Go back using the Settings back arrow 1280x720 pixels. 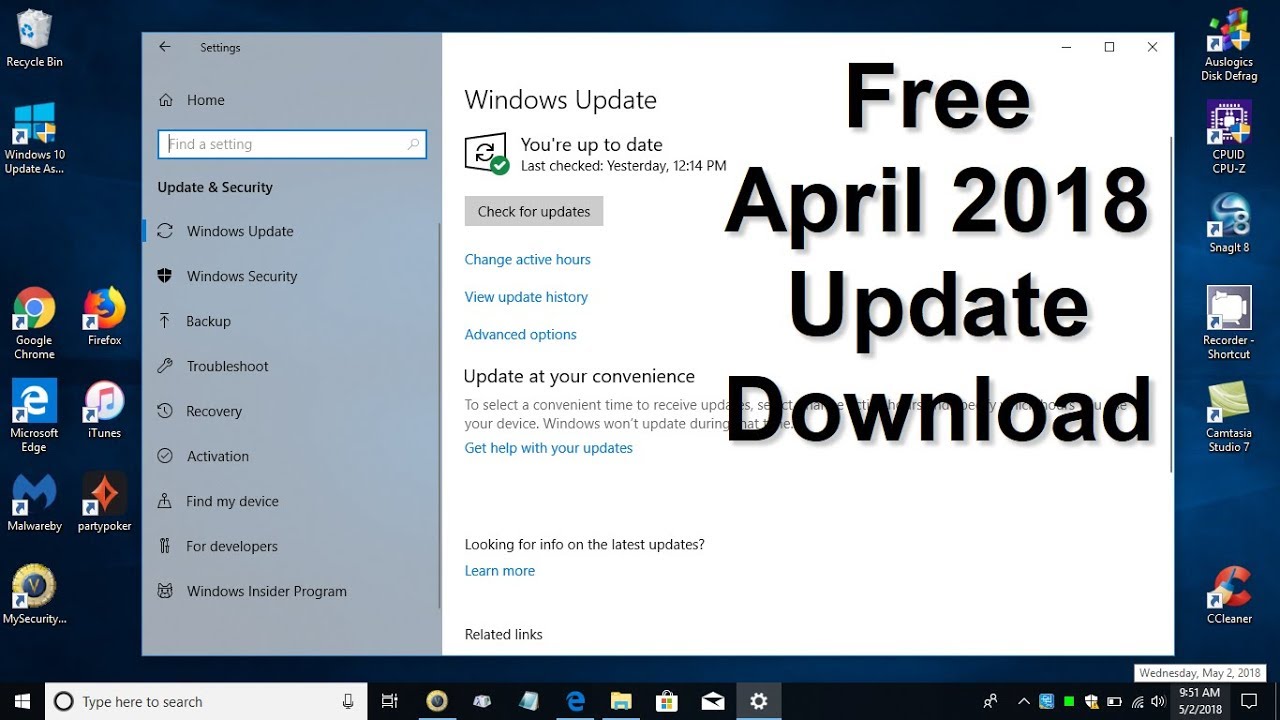click(165, 47)
